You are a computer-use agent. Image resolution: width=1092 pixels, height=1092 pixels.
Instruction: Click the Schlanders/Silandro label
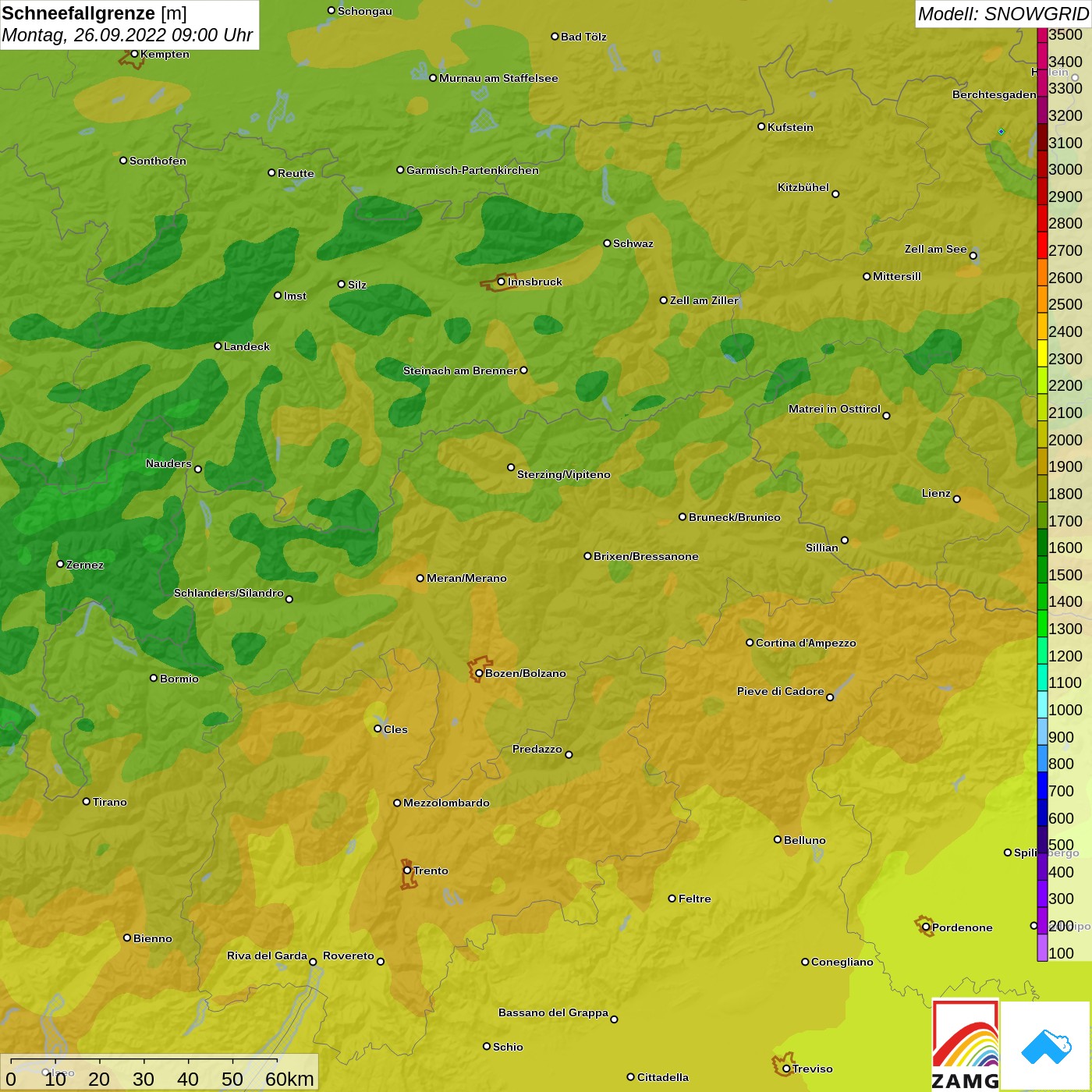(x=229, y=593)
